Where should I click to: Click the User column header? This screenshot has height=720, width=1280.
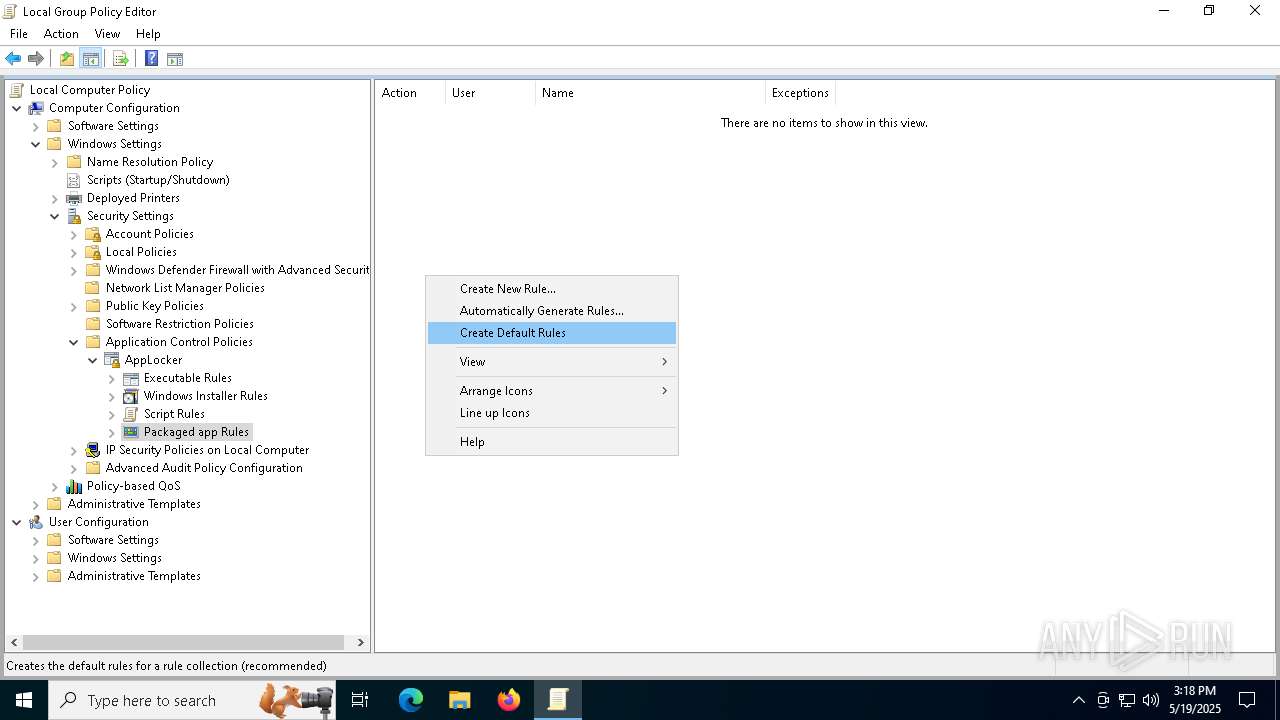click(490, 93)
